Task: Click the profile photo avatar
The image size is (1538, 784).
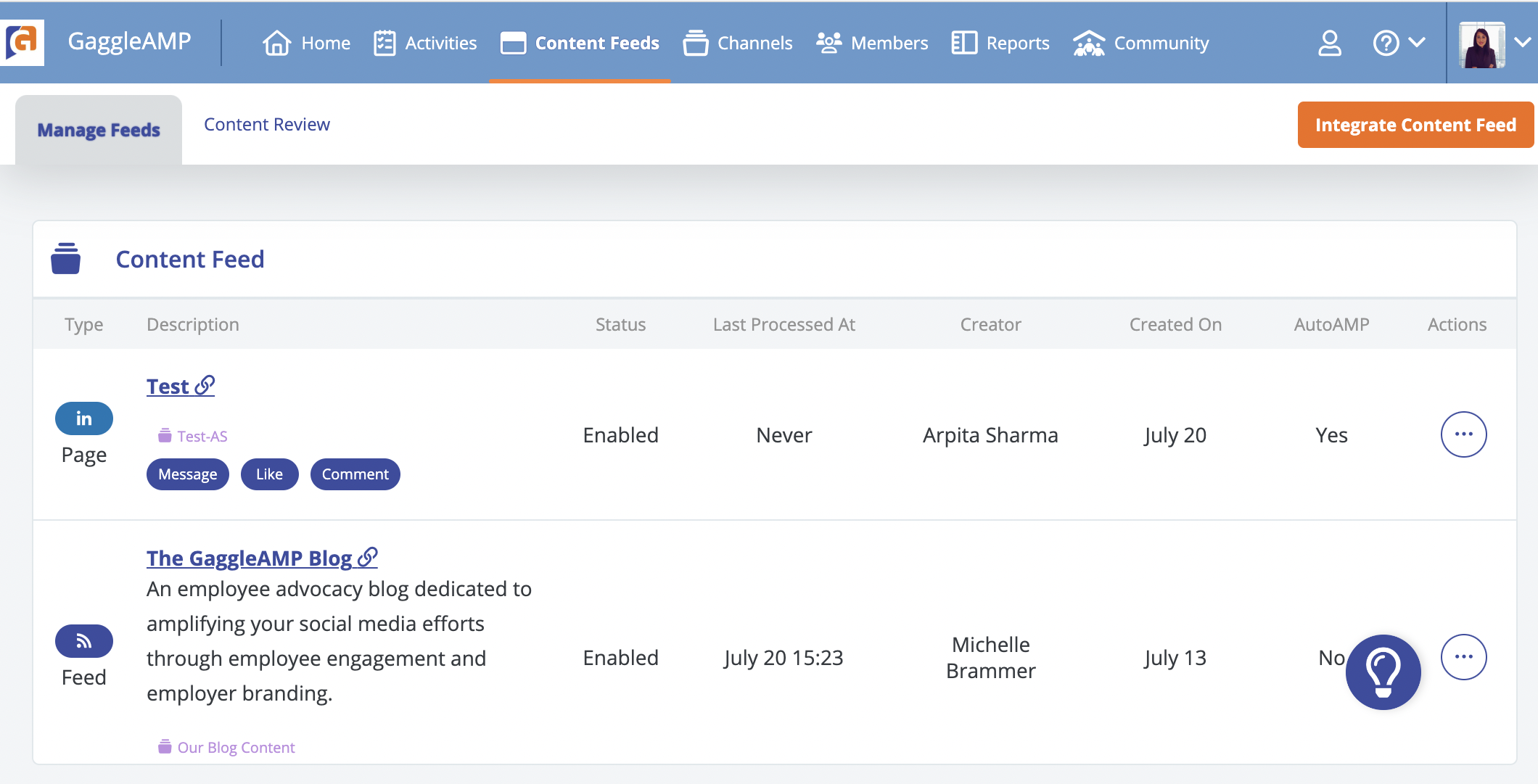Action: (1481, 45)
